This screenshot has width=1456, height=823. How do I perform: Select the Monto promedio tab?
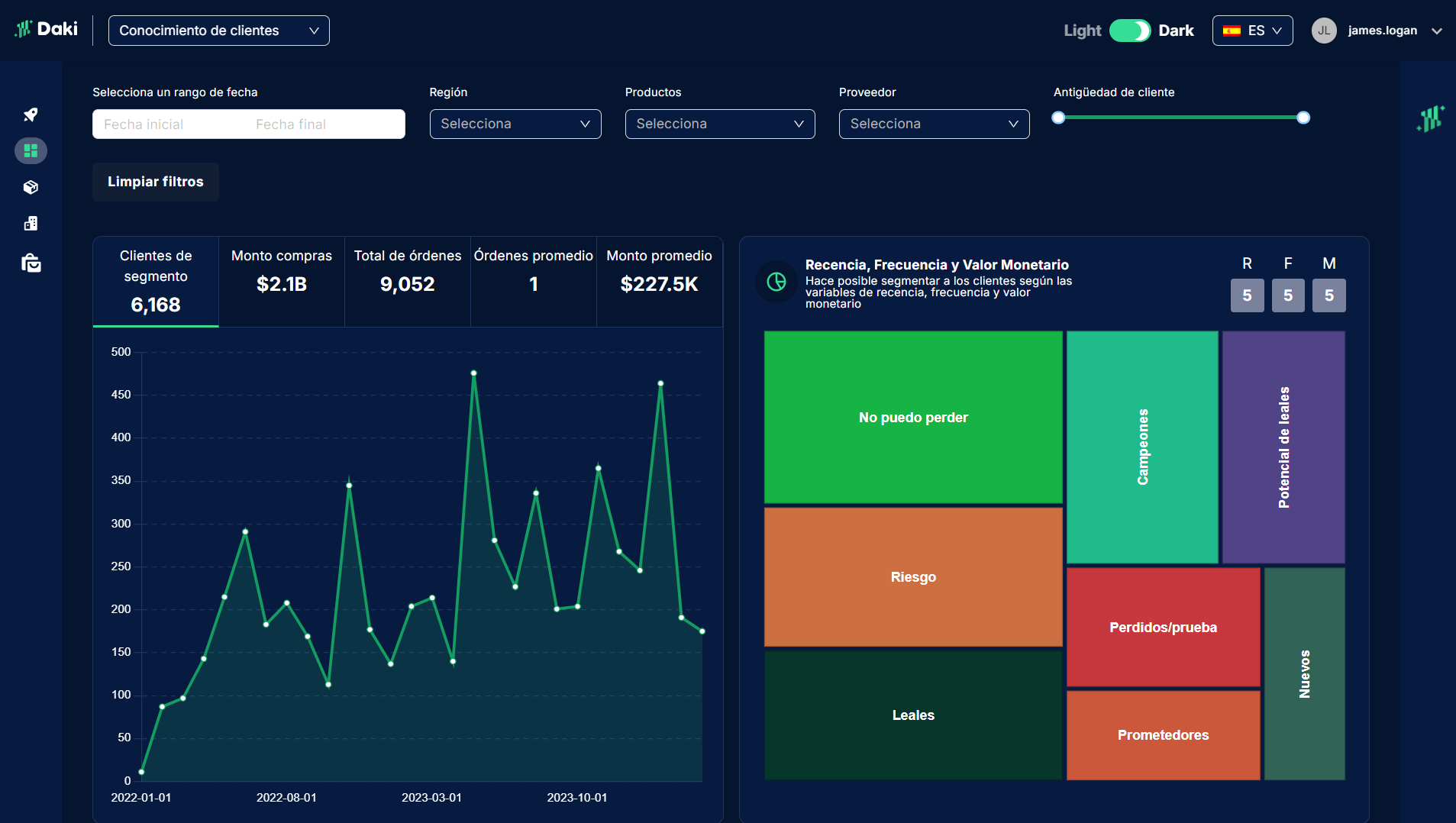pyautogui.click(x=660, y=281)
